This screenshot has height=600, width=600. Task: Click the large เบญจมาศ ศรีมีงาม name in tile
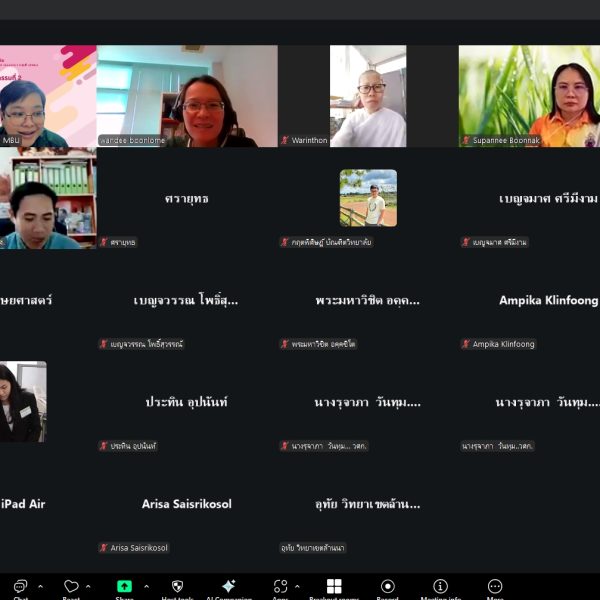point(548,199)
